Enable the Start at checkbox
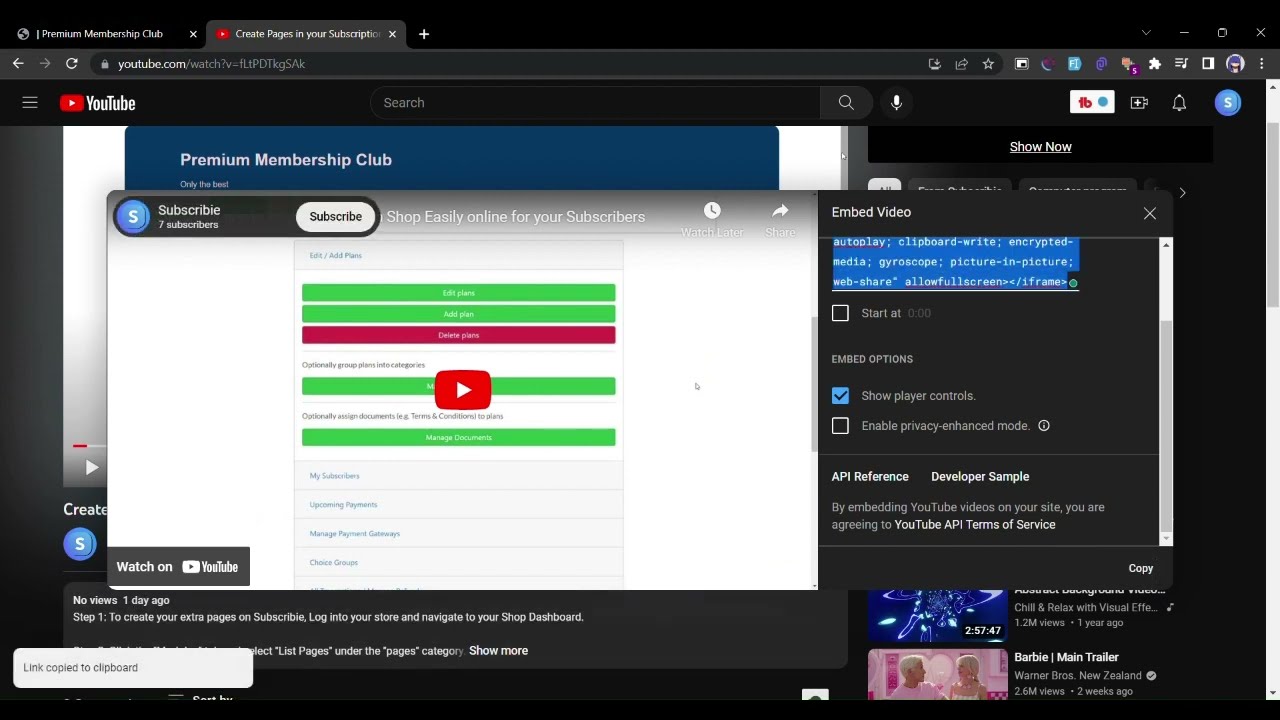The image size is (1280, 720). coord(840,313)
